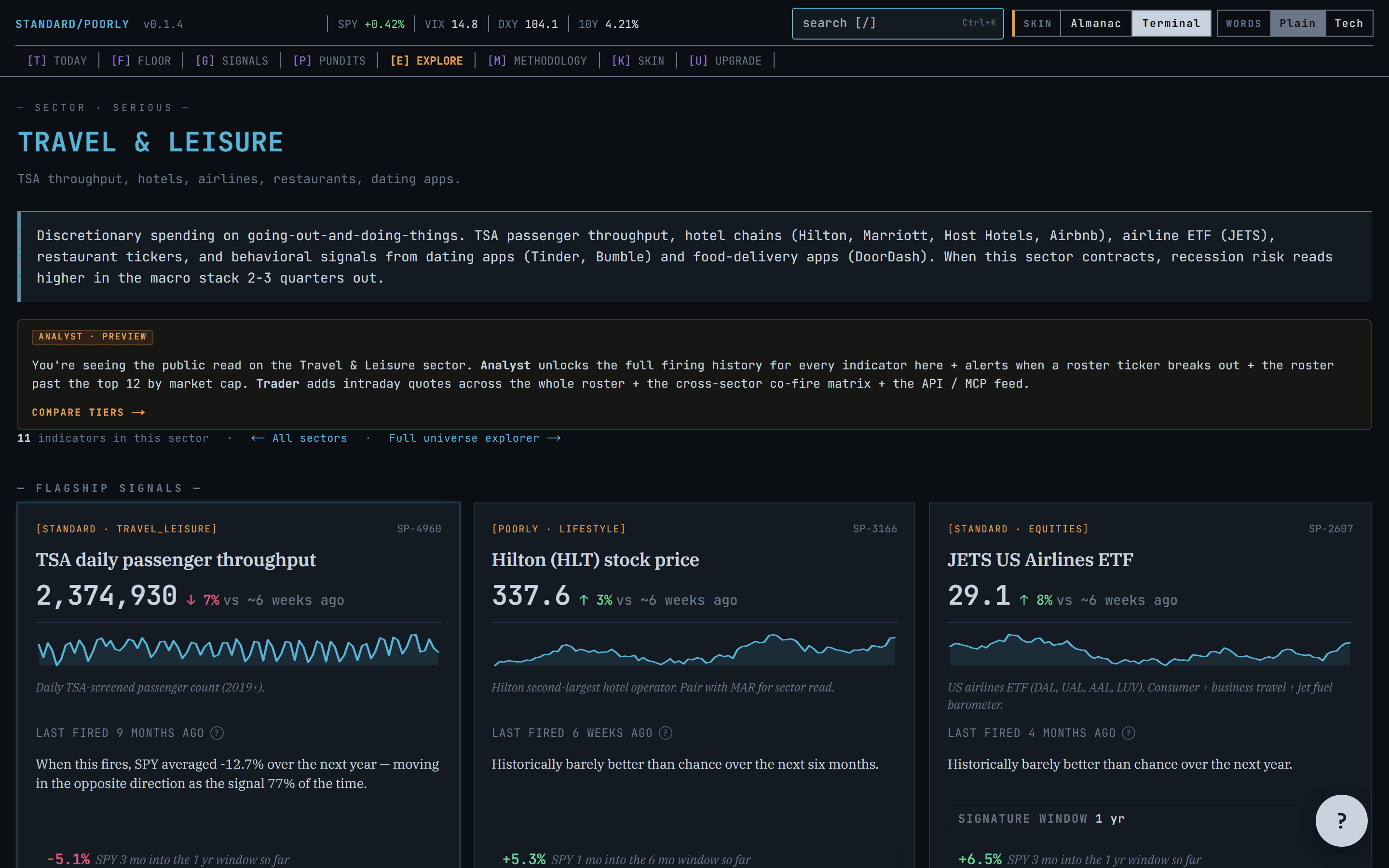1389x868 pixels.
Task: Click the Signature Window 1 yr label
Action: 1041,819
